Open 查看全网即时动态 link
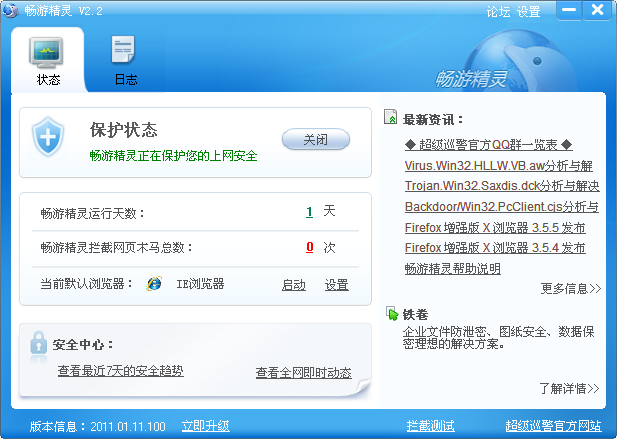This screenshot has width=617, height=439. tap(303, 373)
